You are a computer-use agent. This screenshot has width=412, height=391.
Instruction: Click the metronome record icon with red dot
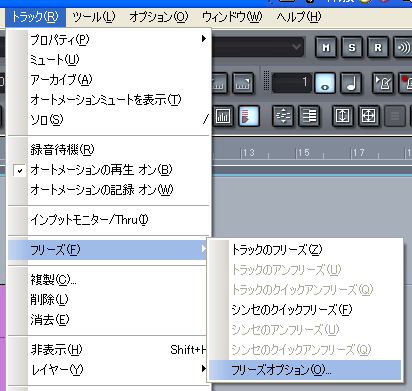click(x=406, y=83)
